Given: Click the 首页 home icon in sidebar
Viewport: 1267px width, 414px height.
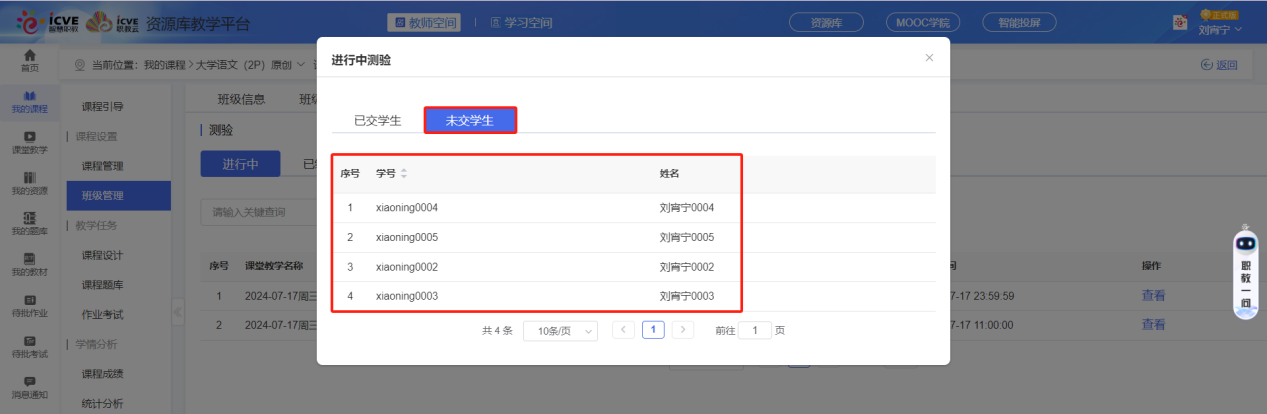Looking at the screenshot, I should pyautogui.click(x=30, y=60).
